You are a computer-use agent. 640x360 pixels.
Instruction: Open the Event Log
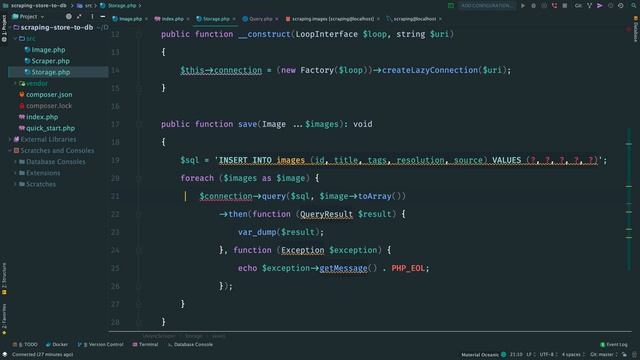pyautogui.click(x=614, y=344)
